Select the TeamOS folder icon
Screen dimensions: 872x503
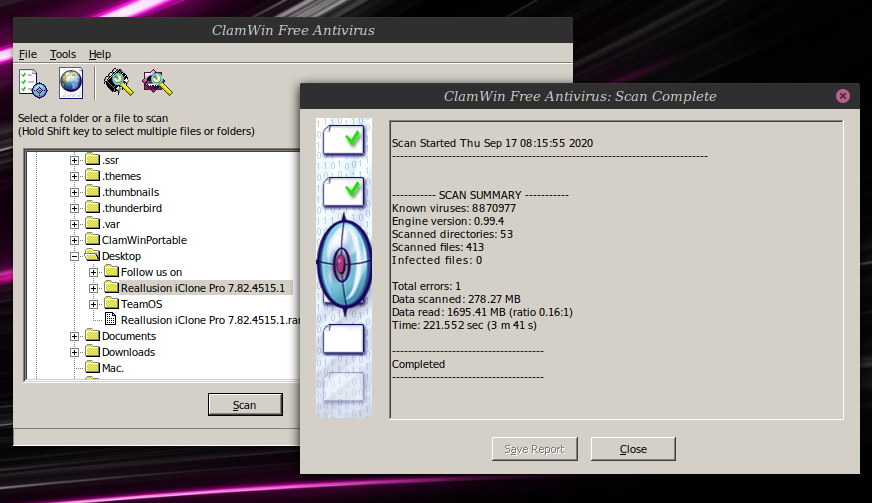pos(112,304)
